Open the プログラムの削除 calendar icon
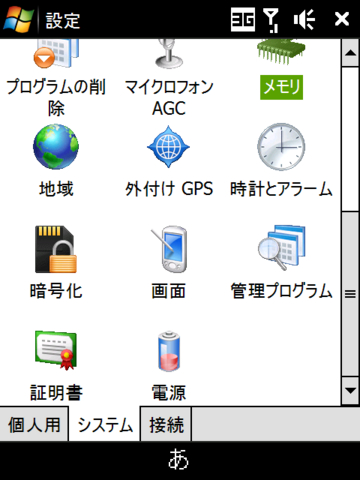Screen dimensions: 360x480 [x=56, y=53]
